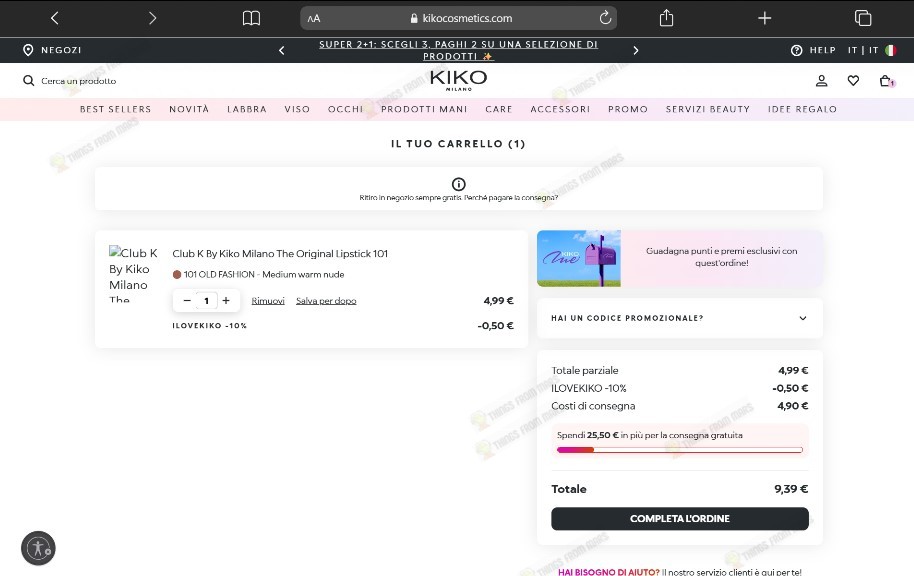Open the Idee Regalo menu
The width and height of the screenshot is (914, 576).
coord(802,109)
